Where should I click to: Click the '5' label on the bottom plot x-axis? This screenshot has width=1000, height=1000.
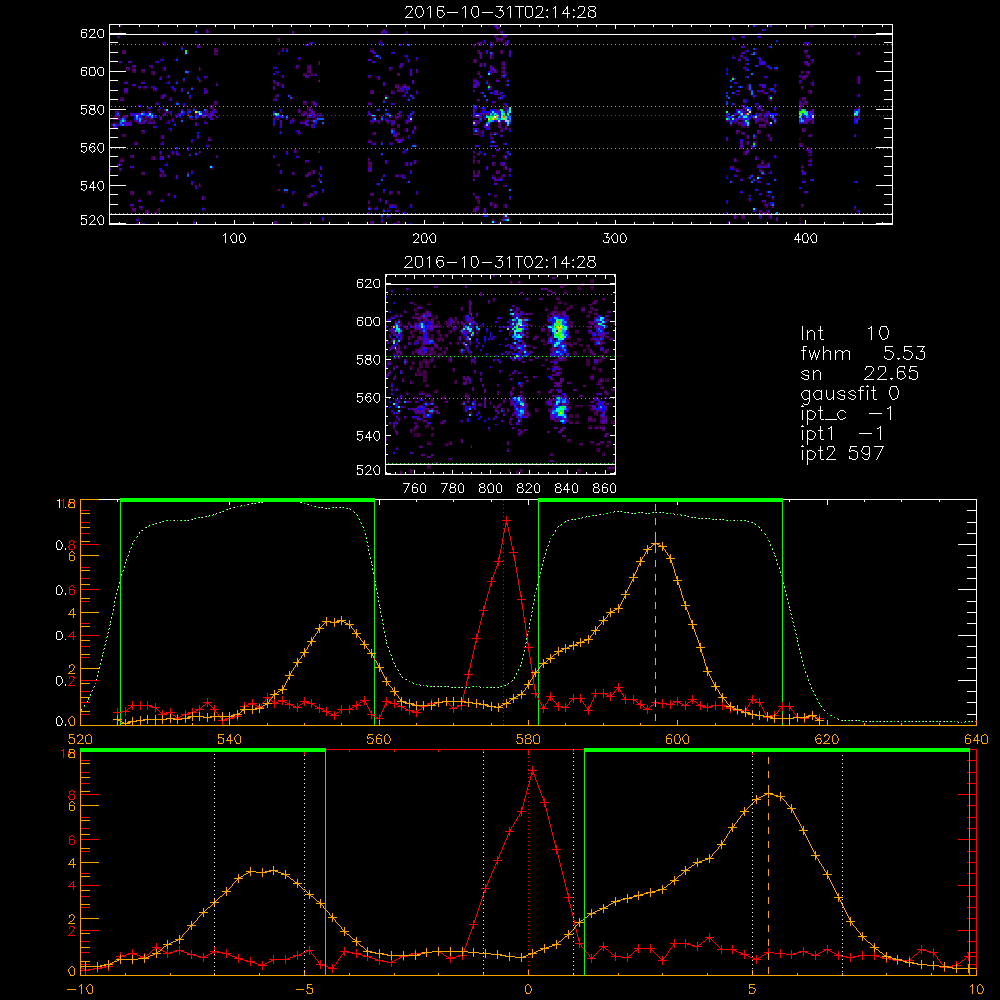click(x=753, y=989)
